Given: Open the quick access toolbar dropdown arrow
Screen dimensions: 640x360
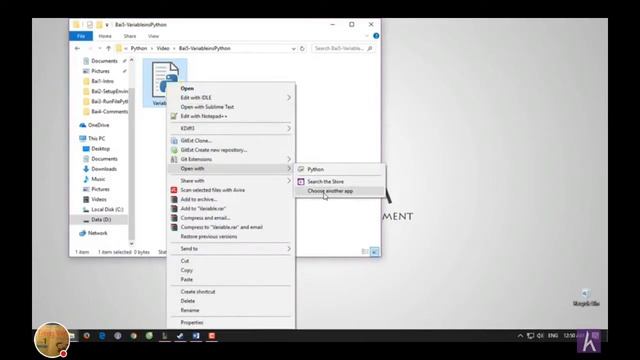Looking at the screenshot, I should coord(107,25).
